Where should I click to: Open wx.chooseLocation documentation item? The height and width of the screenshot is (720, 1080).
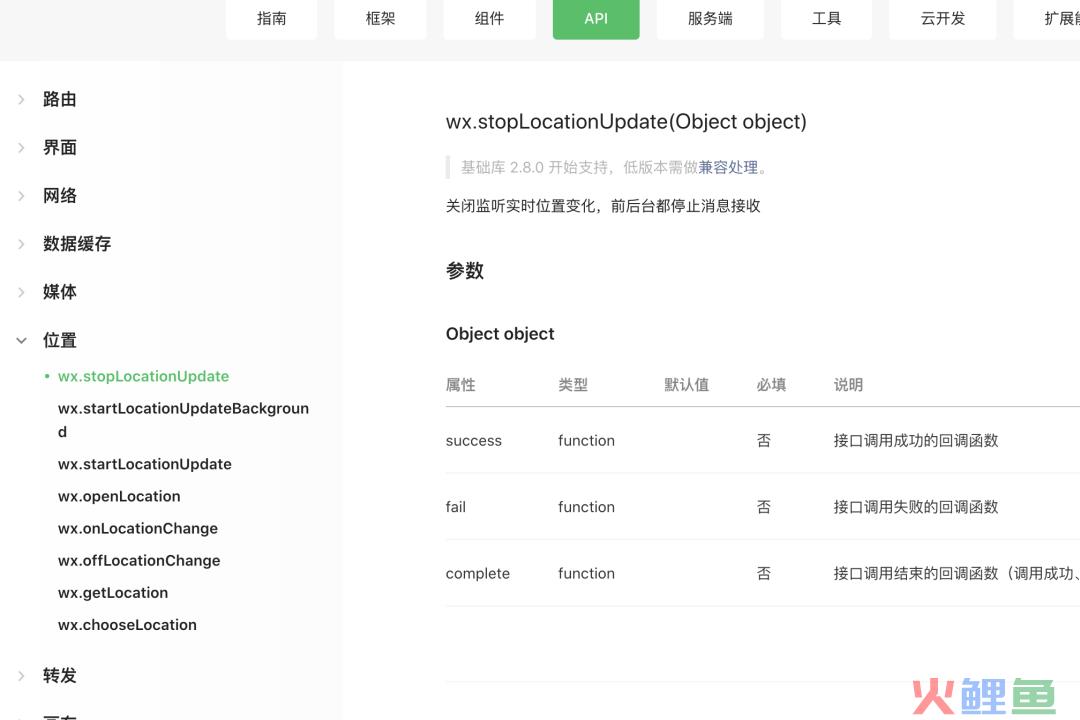[127, 625]
